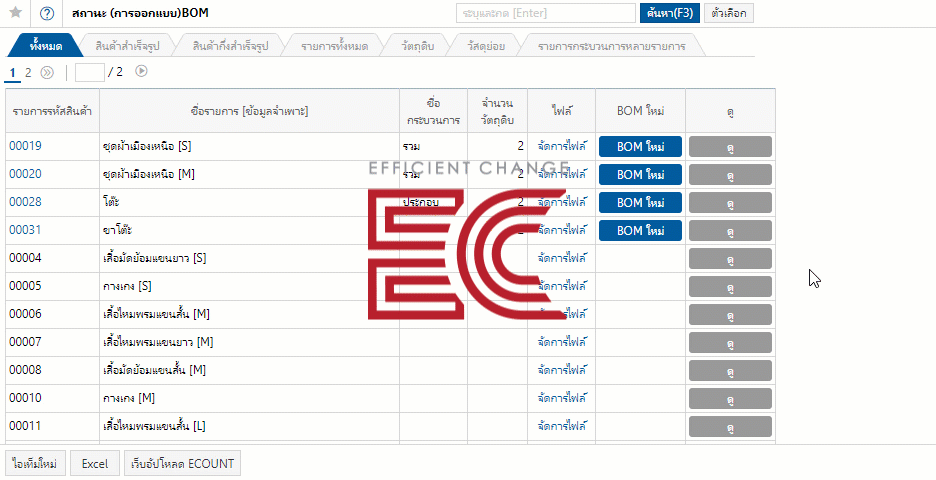Screen dimensions: 936x480
Task: Click the จำนวนวัตถุดิบ column header
Action: (497, 111)
